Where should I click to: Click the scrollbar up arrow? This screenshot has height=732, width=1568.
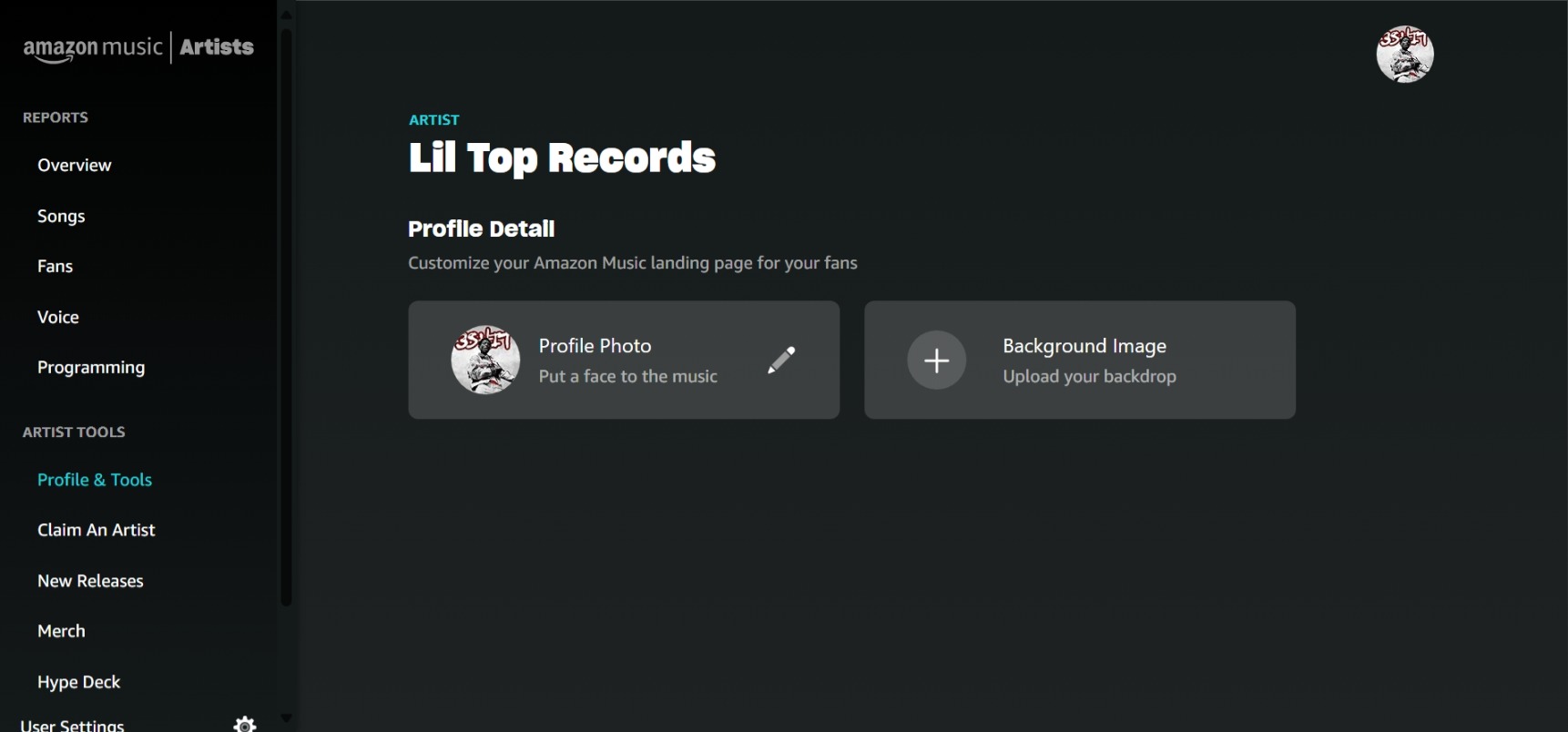pos(286,15)
